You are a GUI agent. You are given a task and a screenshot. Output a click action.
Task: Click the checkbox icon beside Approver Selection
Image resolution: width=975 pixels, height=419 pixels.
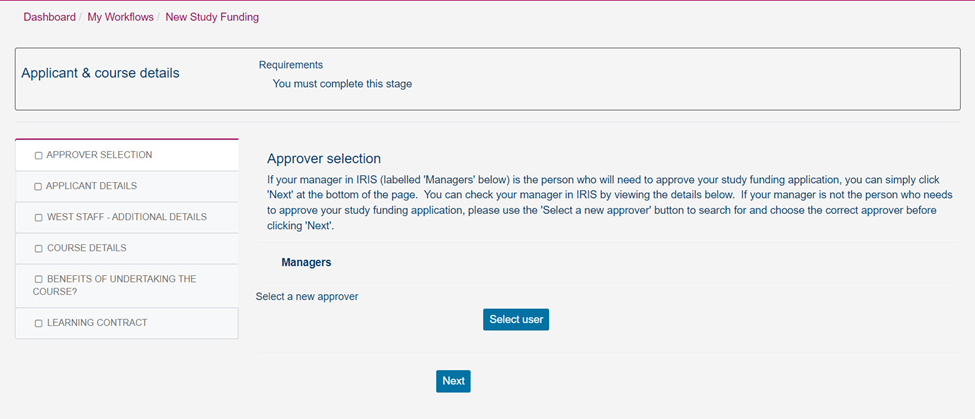pos(38,156)
